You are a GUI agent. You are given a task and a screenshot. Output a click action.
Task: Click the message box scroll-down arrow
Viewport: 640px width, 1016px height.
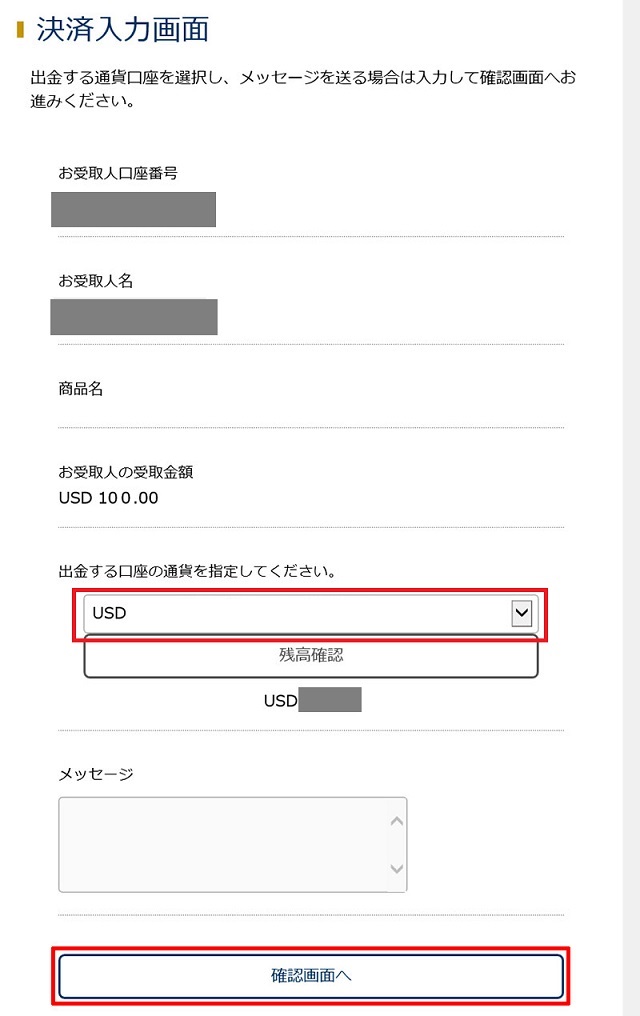396,869
